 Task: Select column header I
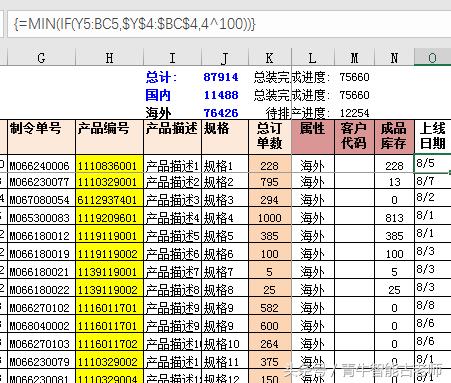tap(172, 58)
